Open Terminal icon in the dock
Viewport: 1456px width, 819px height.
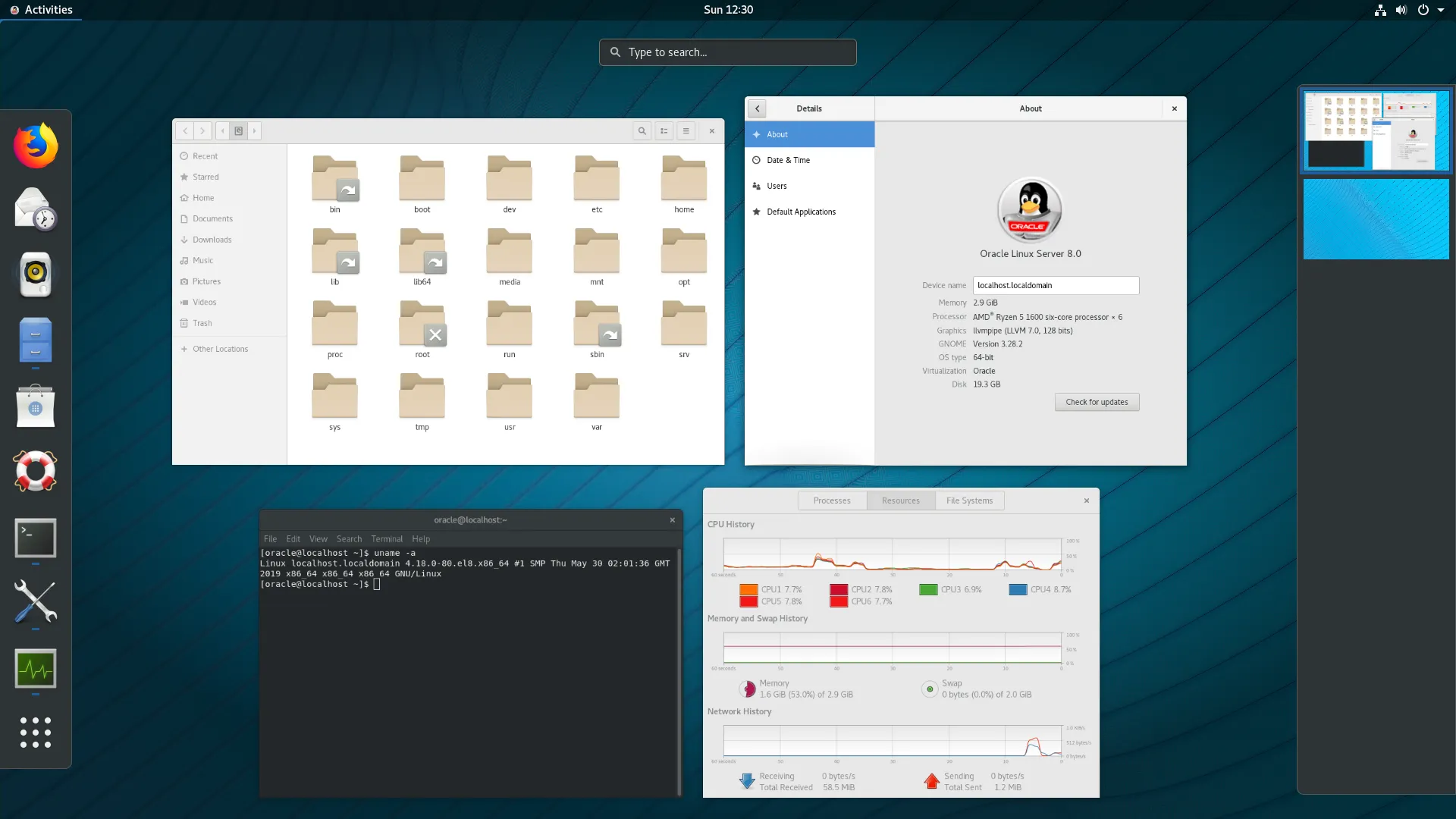tap(36, 538)
